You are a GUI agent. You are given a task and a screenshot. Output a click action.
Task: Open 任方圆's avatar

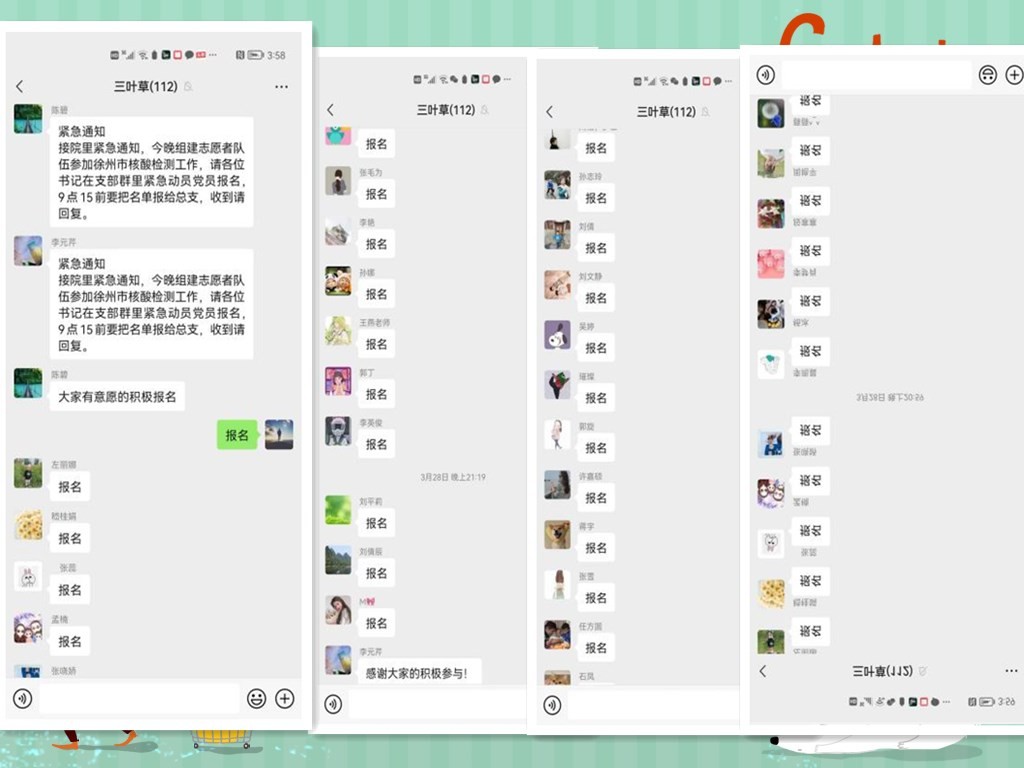[558, 635]
